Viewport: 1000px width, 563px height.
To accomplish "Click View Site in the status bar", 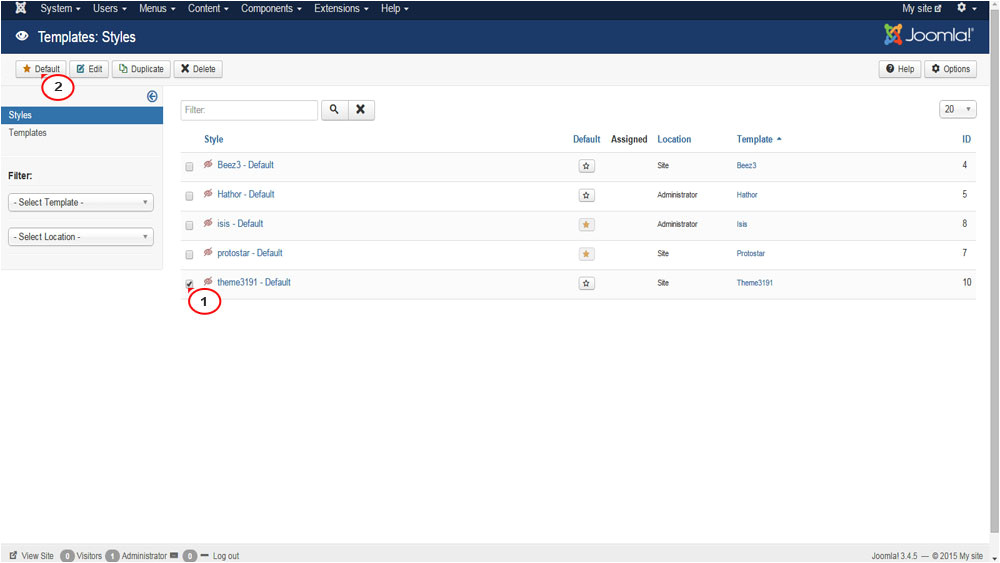I will tap(32, 556).
